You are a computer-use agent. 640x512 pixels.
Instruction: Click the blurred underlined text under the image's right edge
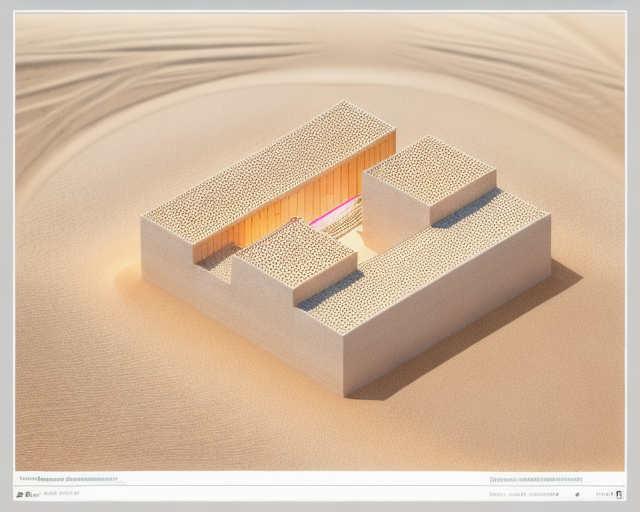(x=536, y=479)
